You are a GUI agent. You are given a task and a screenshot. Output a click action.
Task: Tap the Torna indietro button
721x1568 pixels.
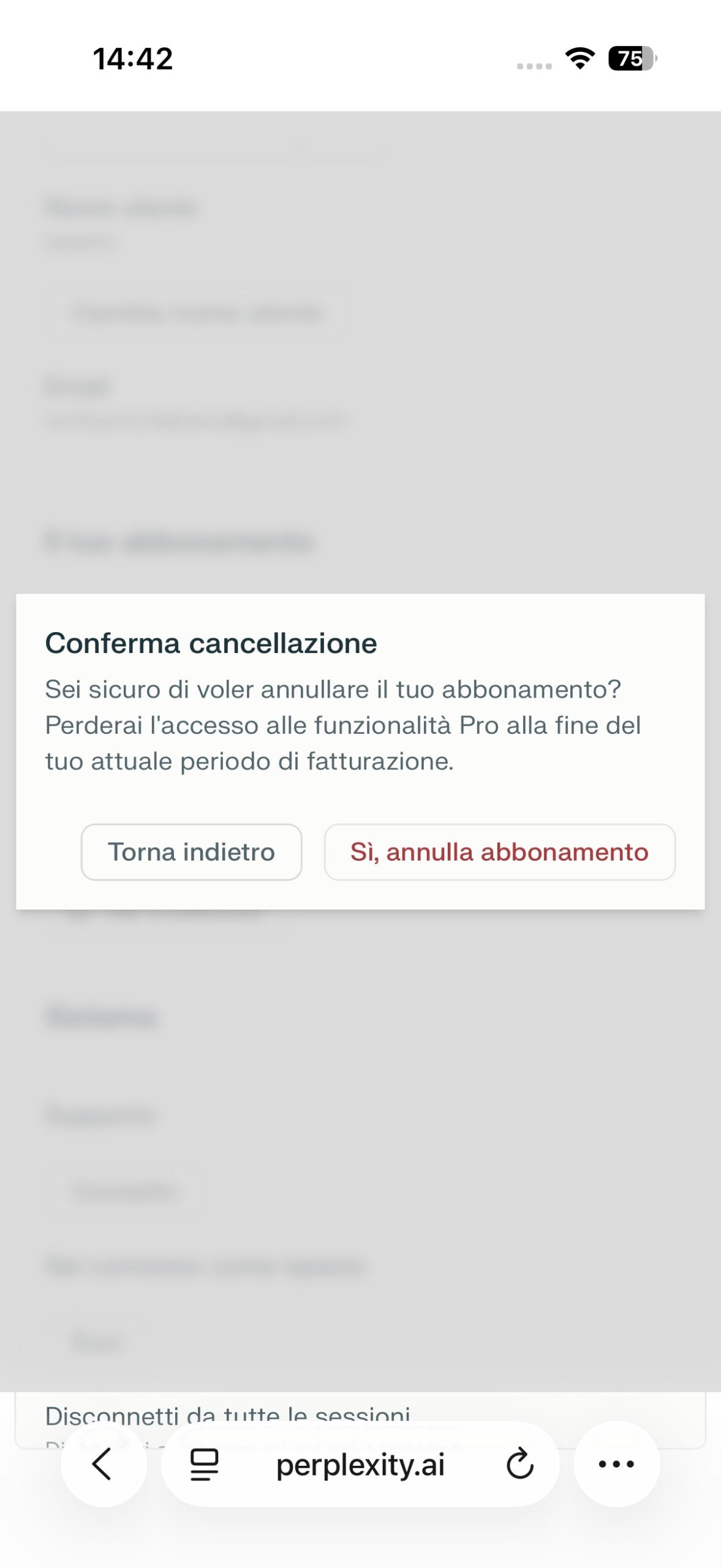(191, 852)
